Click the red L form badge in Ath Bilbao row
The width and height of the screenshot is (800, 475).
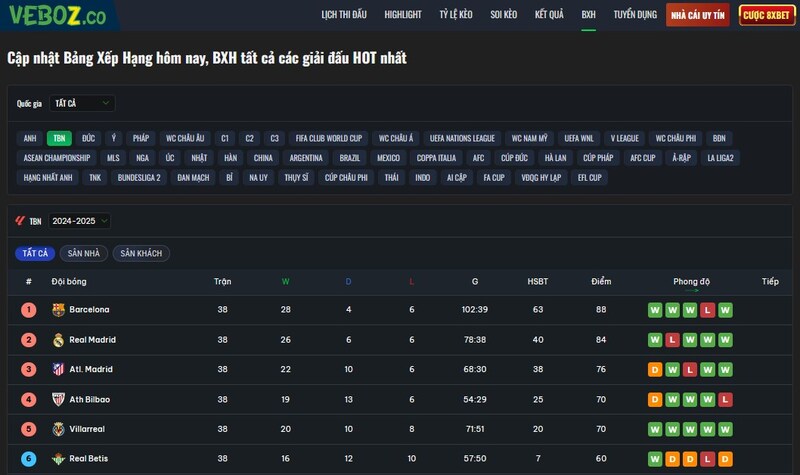coord(725,399)
